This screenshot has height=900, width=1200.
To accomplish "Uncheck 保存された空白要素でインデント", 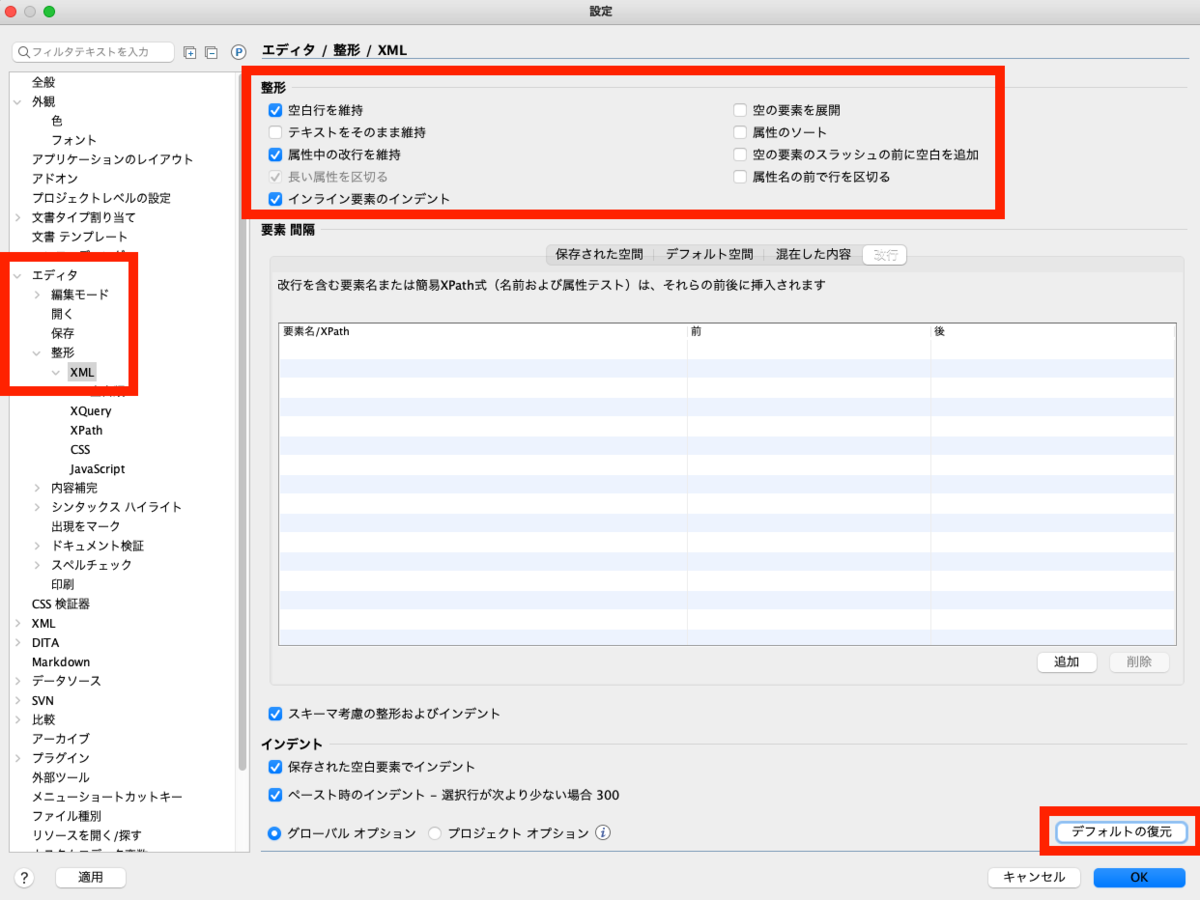I will coord(276,767).
